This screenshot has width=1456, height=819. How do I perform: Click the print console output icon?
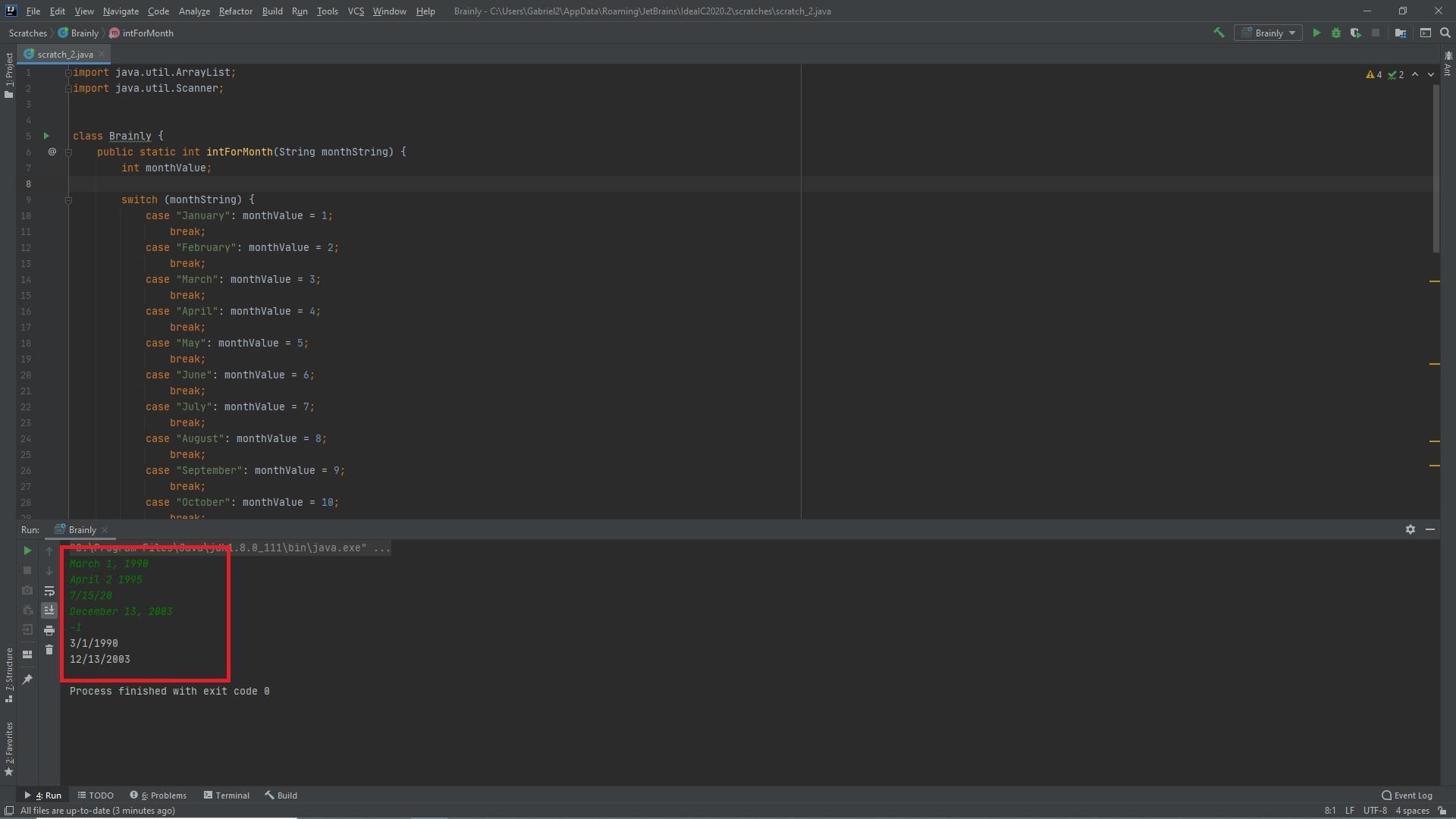[x=49, y=630]
